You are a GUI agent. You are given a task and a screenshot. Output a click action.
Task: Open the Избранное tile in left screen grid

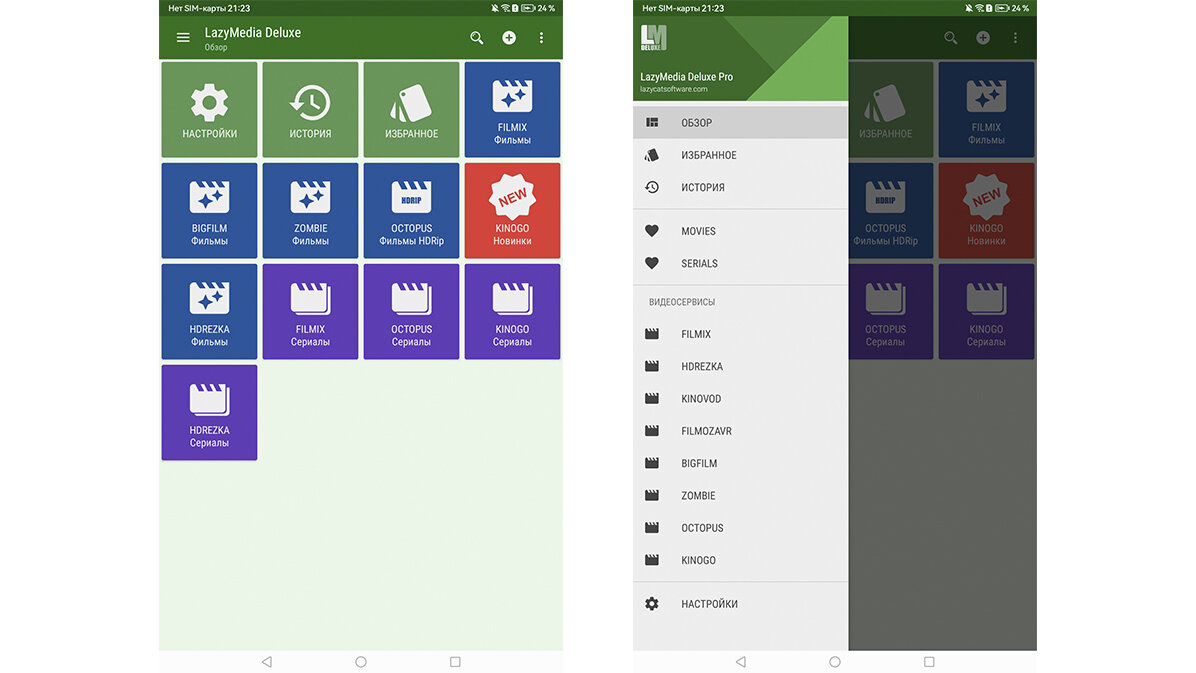411,109
